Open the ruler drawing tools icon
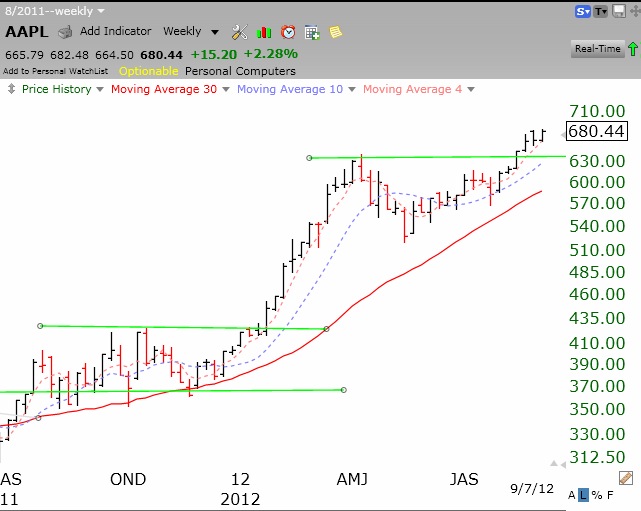641x511 pixels. pos(625,477)
